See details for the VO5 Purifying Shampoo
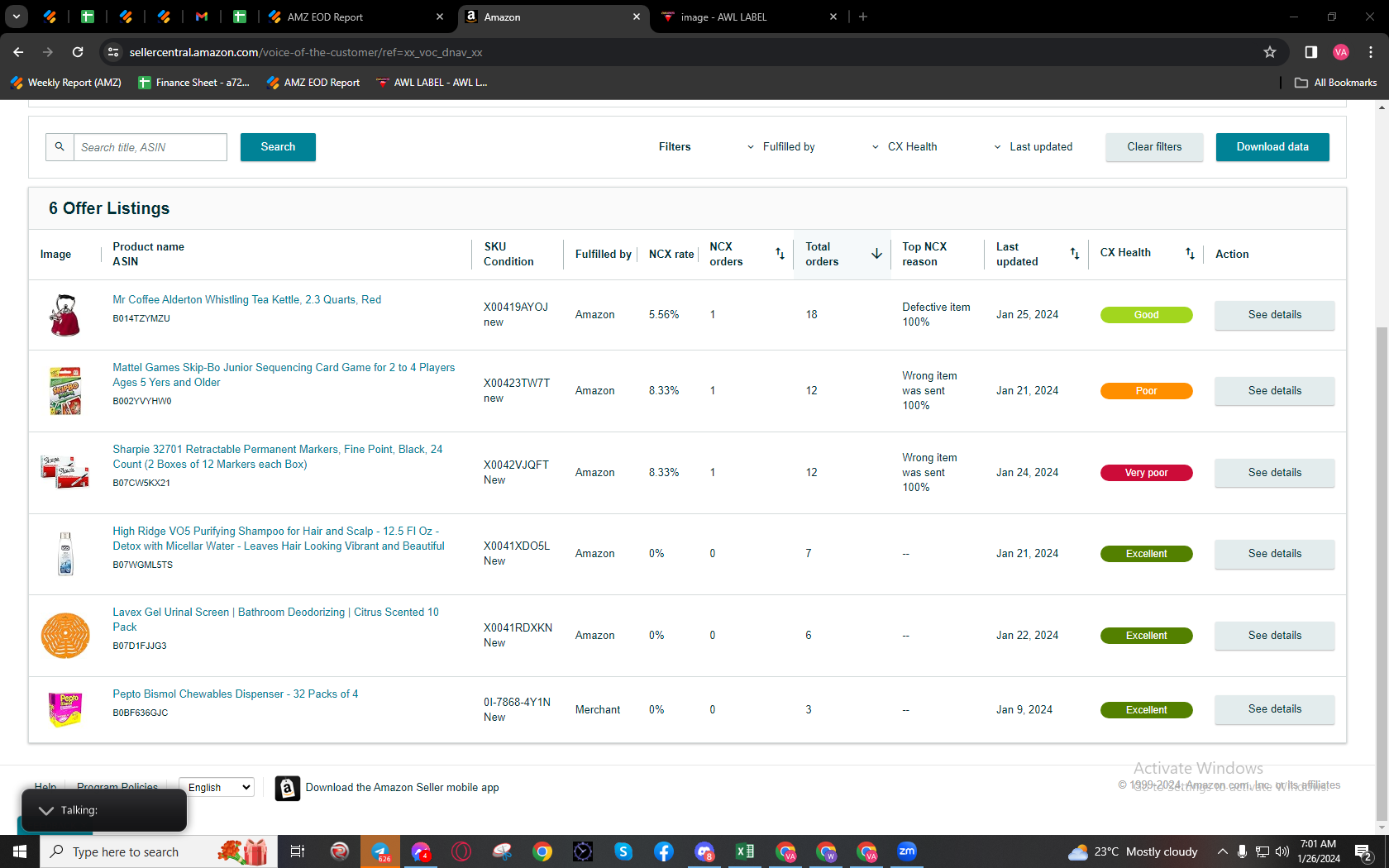Image resolution: width=1389 pixels, height=868 pixels. point(1274,554)
